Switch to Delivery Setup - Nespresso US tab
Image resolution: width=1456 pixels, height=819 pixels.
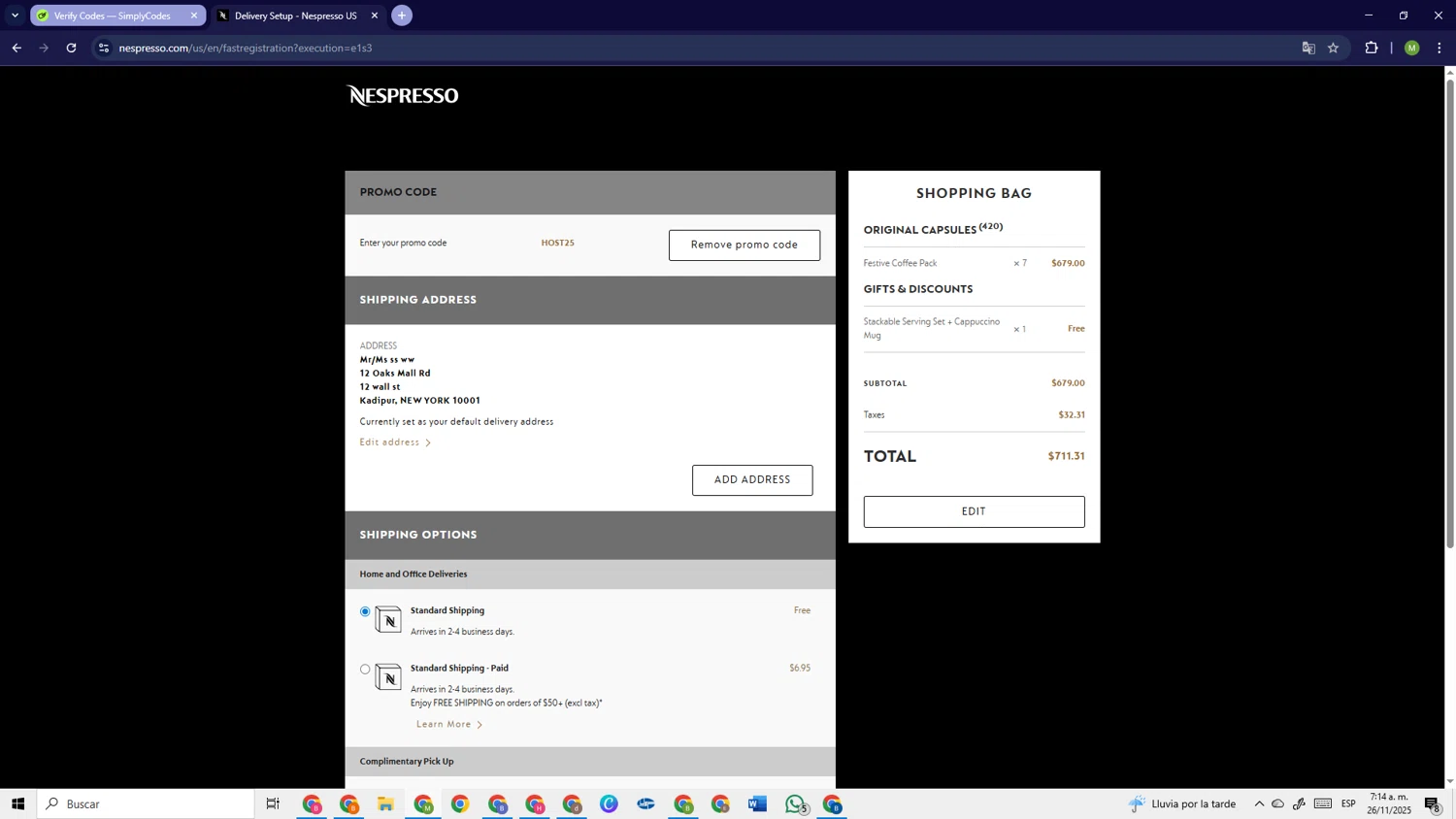tap(295, 16)
